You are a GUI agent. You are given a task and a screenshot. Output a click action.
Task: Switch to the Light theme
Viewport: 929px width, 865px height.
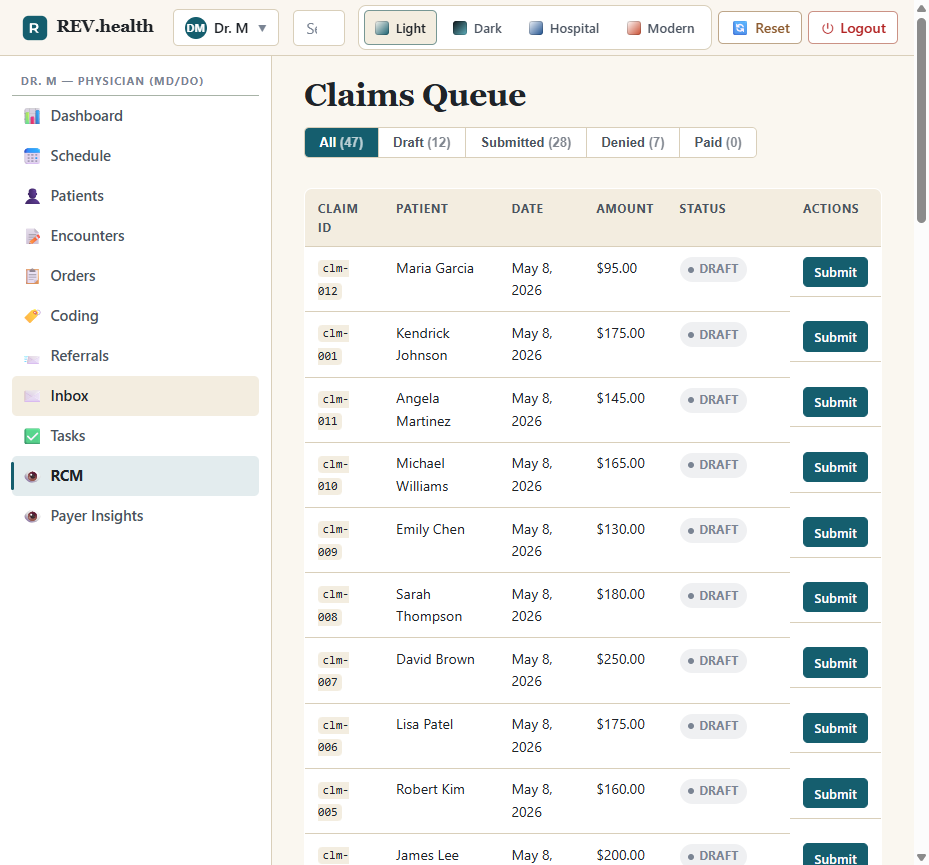(x=401, y=28)
